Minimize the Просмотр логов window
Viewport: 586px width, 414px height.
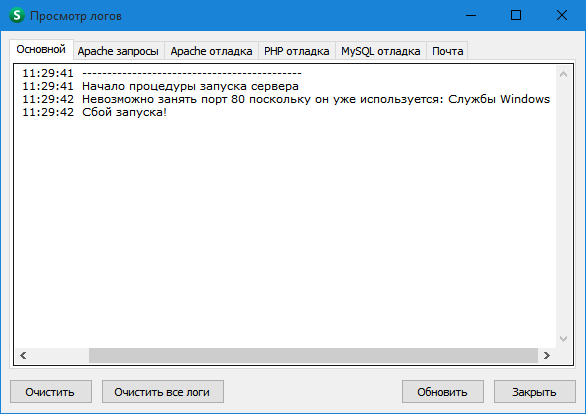coord(471,15)
